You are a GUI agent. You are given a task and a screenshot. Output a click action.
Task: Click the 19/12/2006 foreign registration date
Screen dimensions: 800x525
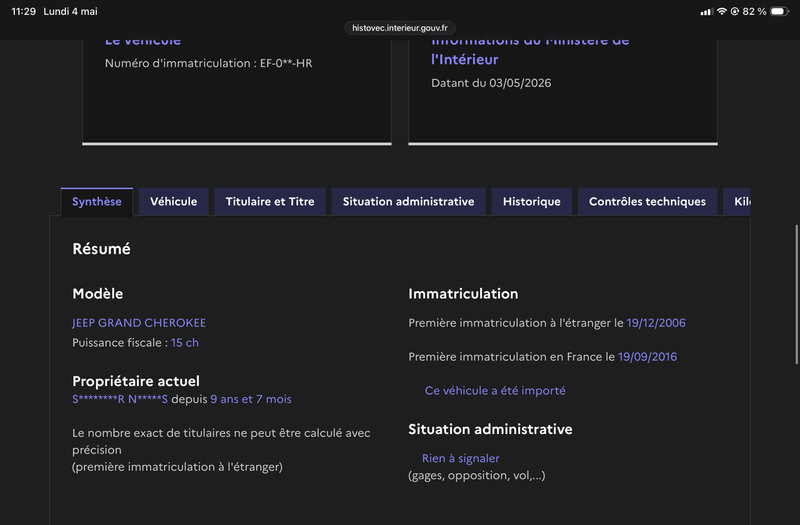click(x=656, y=323)
